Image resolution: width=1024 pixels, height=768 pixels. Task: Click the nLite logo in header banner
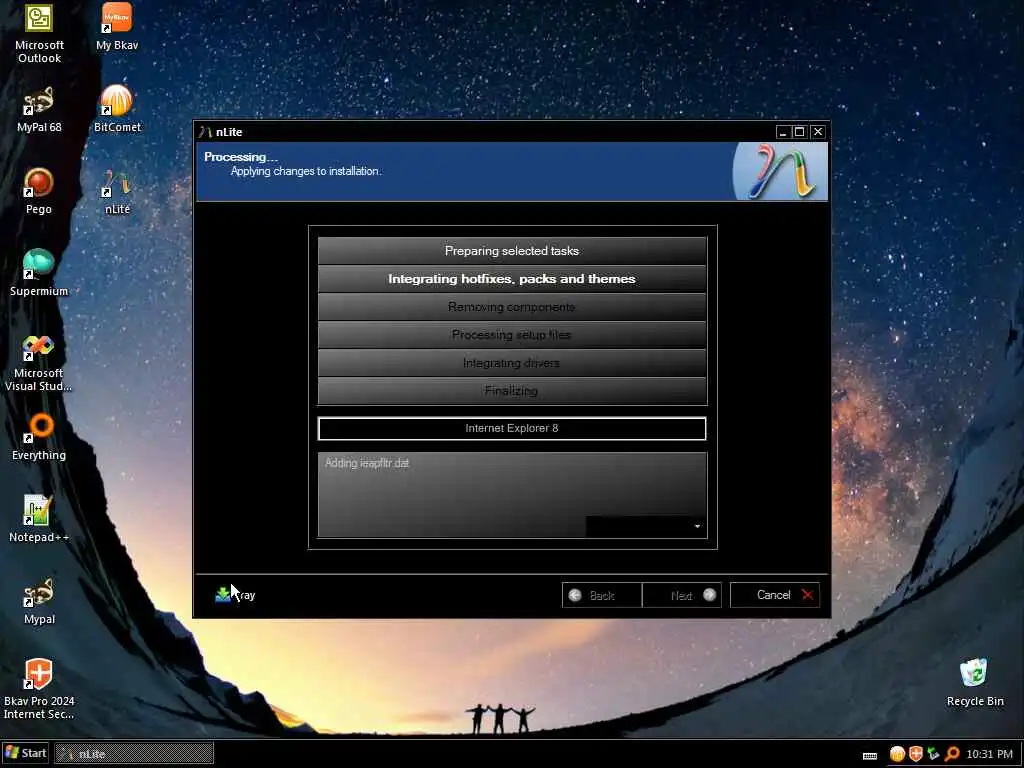pos(780,171)
